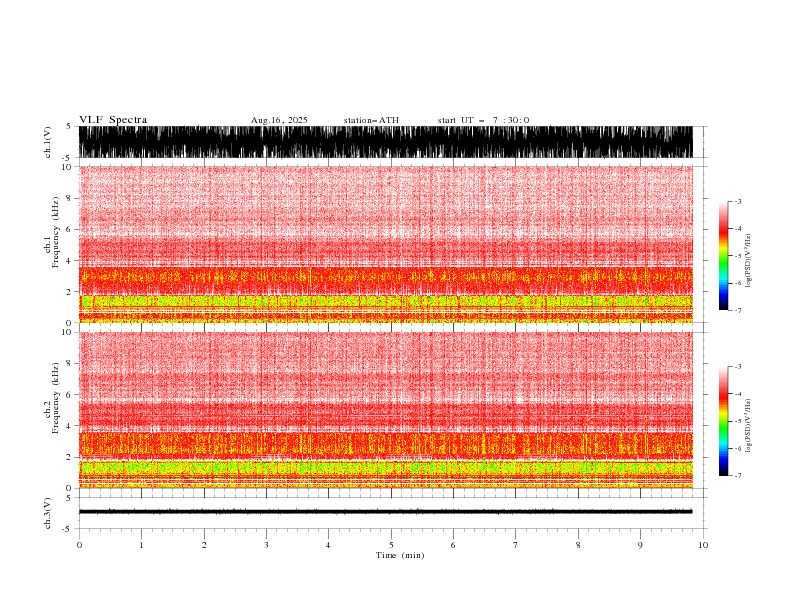Click the 1 minute time axis tick
792x612 pixels.
(x=141, y=545)
